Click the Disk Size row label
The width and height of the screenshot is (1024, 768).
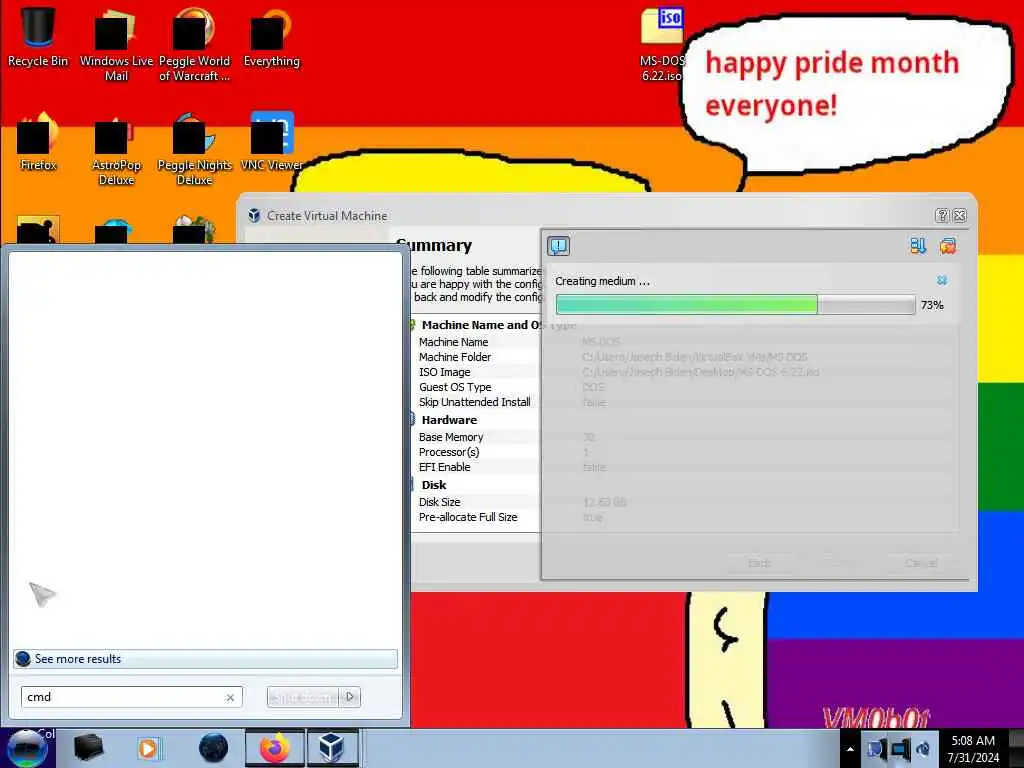click(x=440, y=502)
